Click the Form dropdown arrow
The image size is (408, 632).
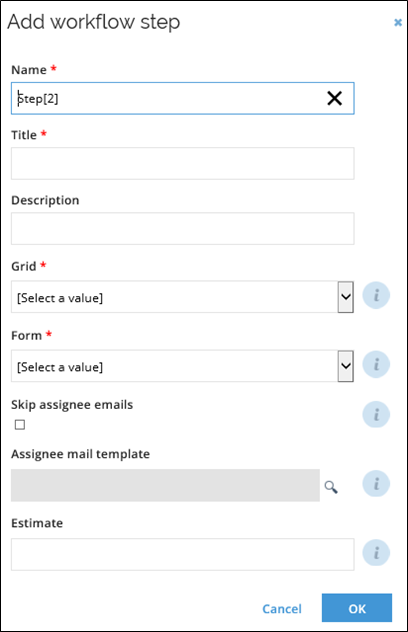tap(346, 366)
